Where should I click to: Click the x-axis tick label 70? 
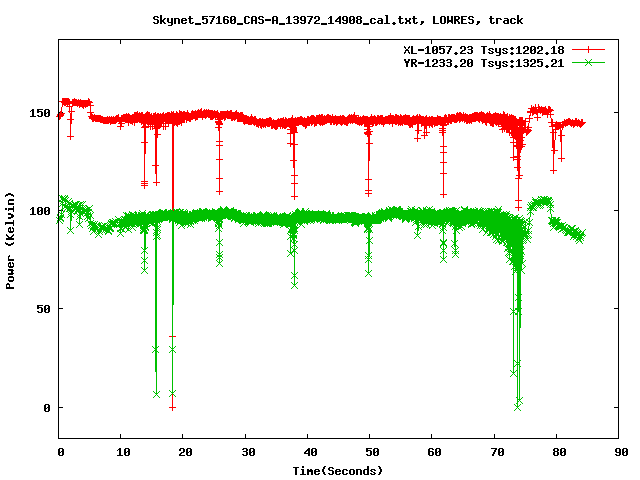coord(497,452)
